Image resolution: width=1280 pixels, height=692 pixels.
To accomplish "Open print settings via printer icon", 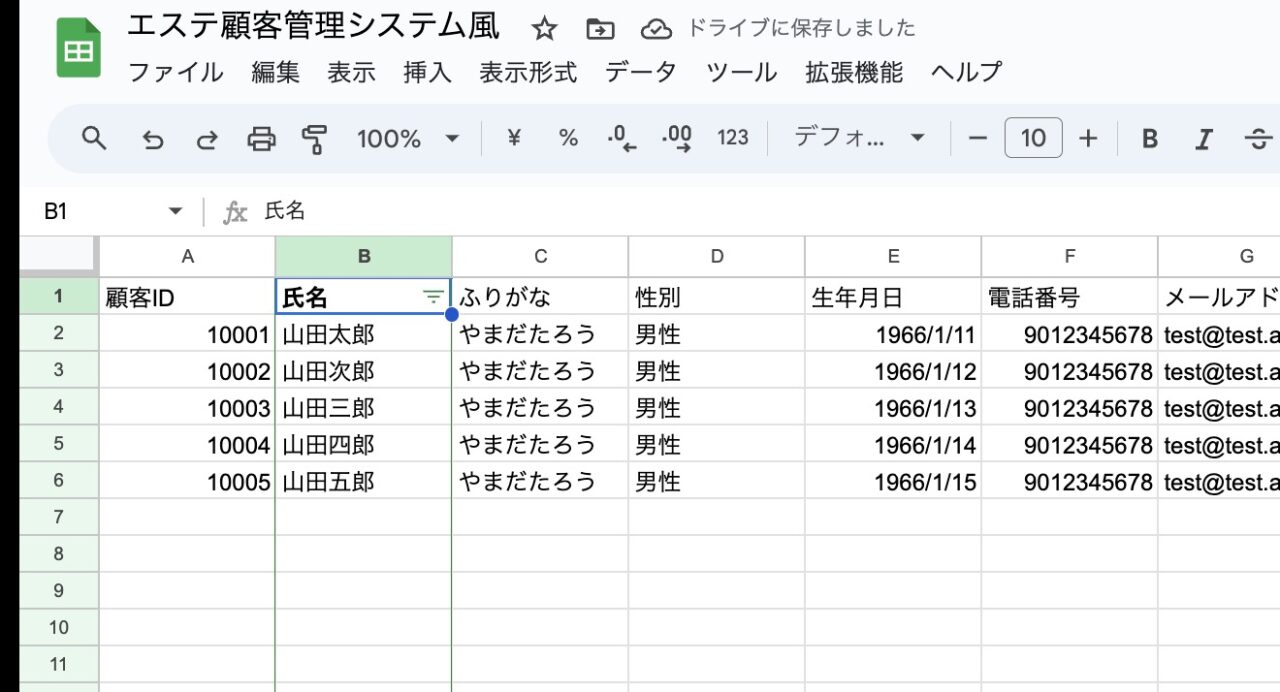I will 260,138.
